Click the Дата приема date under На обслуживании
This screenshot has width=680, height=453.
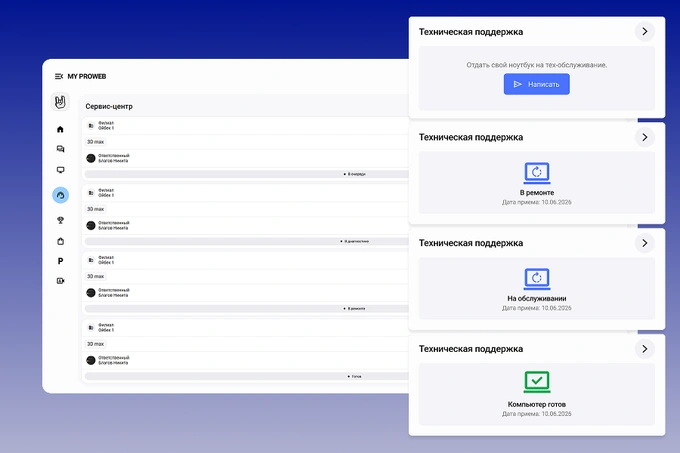[537, 308]
